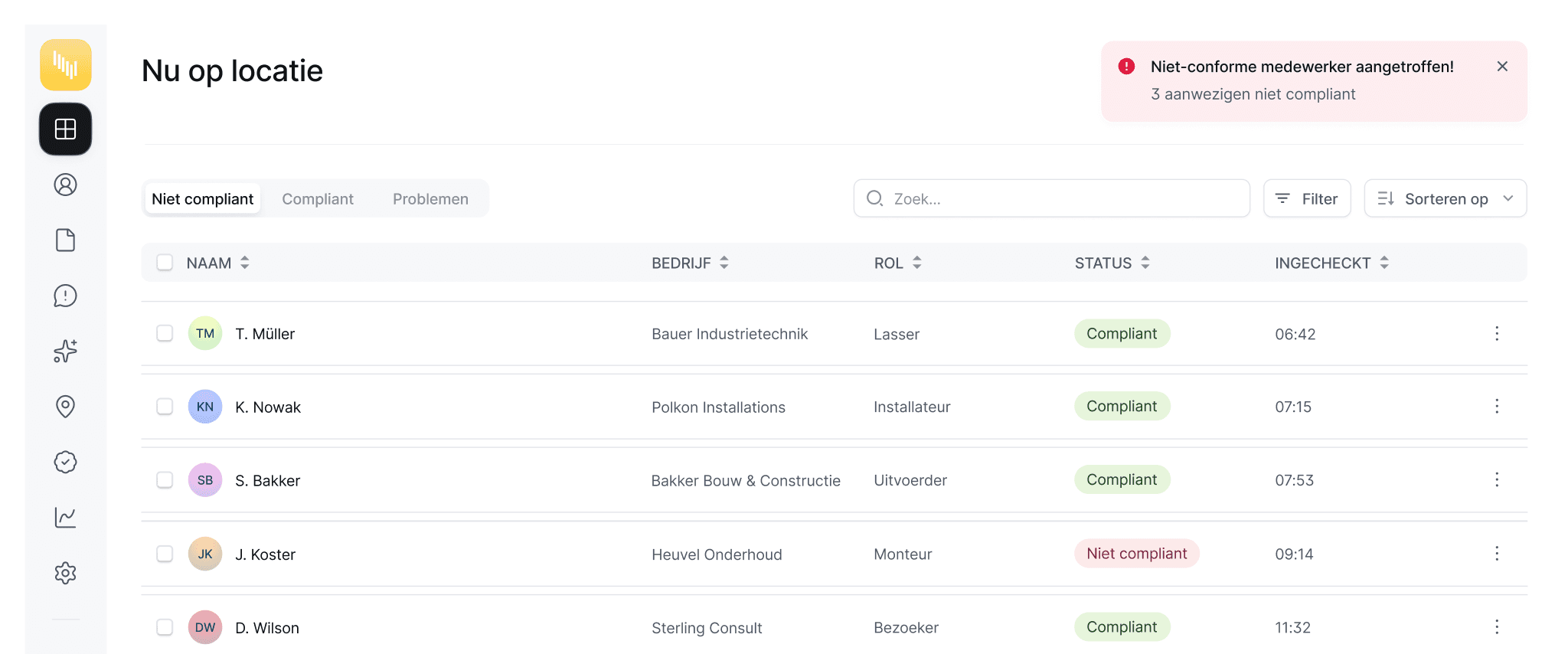Switch to the Compliant tab
This screenshot has height=654, width=1568.
point(318,198)
